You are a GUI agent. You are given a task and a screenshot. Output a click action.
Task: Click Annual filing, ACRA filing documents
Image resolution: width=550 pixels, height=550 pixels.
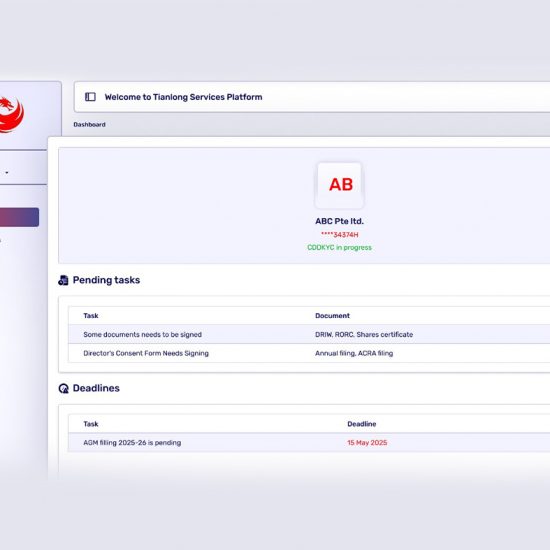(354, 353)
